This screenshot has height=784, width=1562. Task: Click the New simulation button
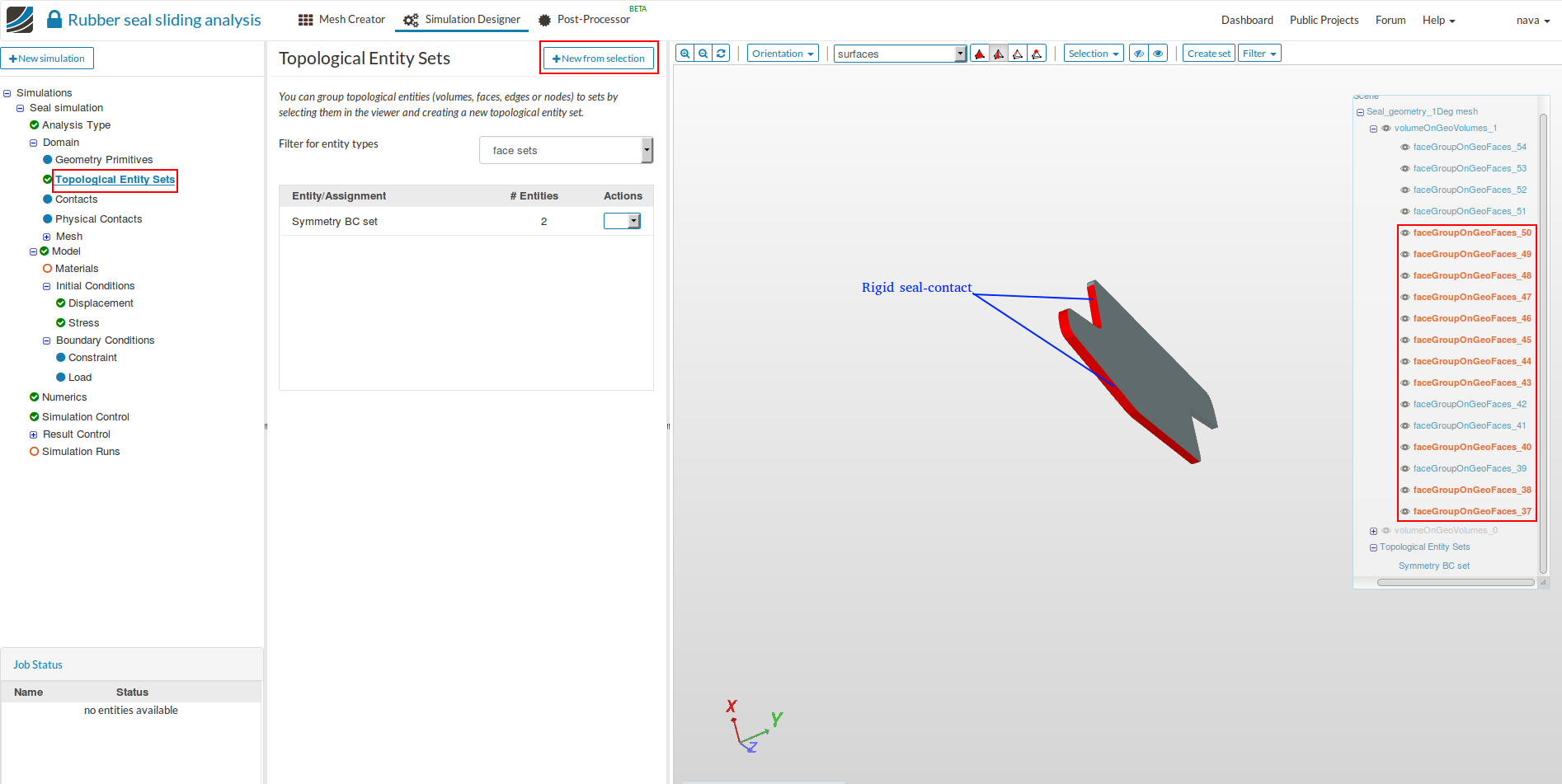point(47,59)
